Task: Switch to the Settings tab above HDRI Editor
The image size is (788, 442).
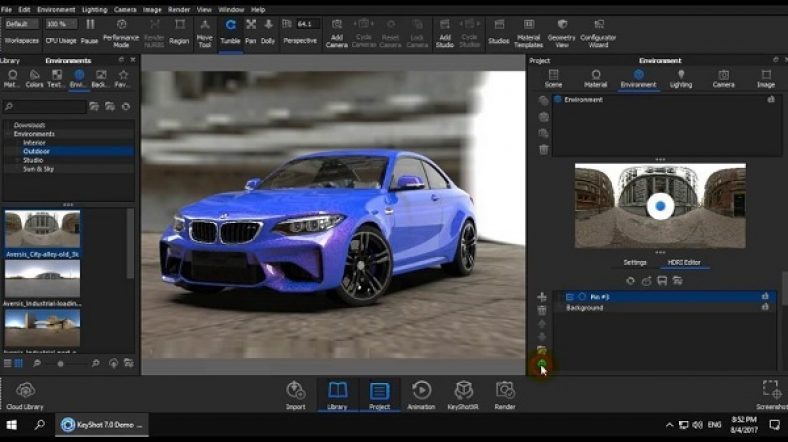Action: [635, 262]
